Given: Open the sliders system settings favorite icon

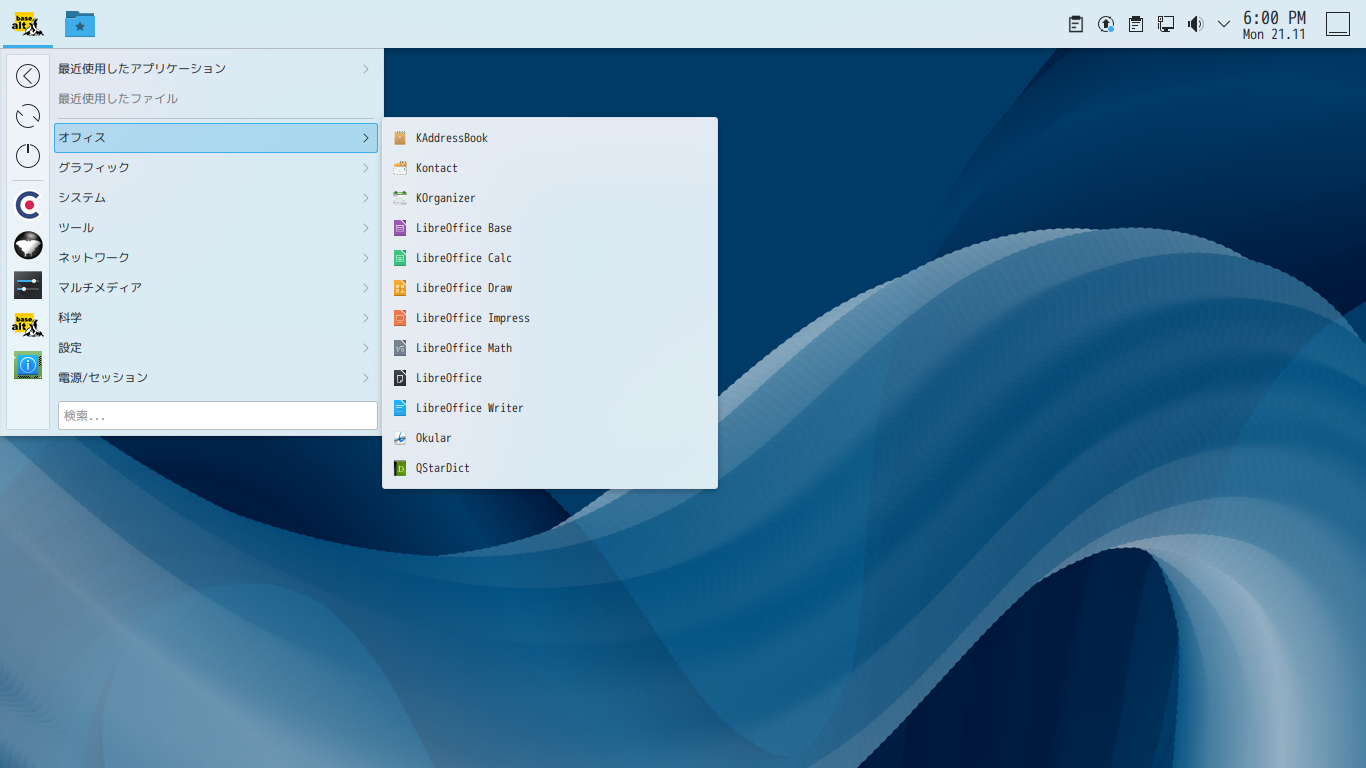Looking at the screenshot, I should coord(28,285).
